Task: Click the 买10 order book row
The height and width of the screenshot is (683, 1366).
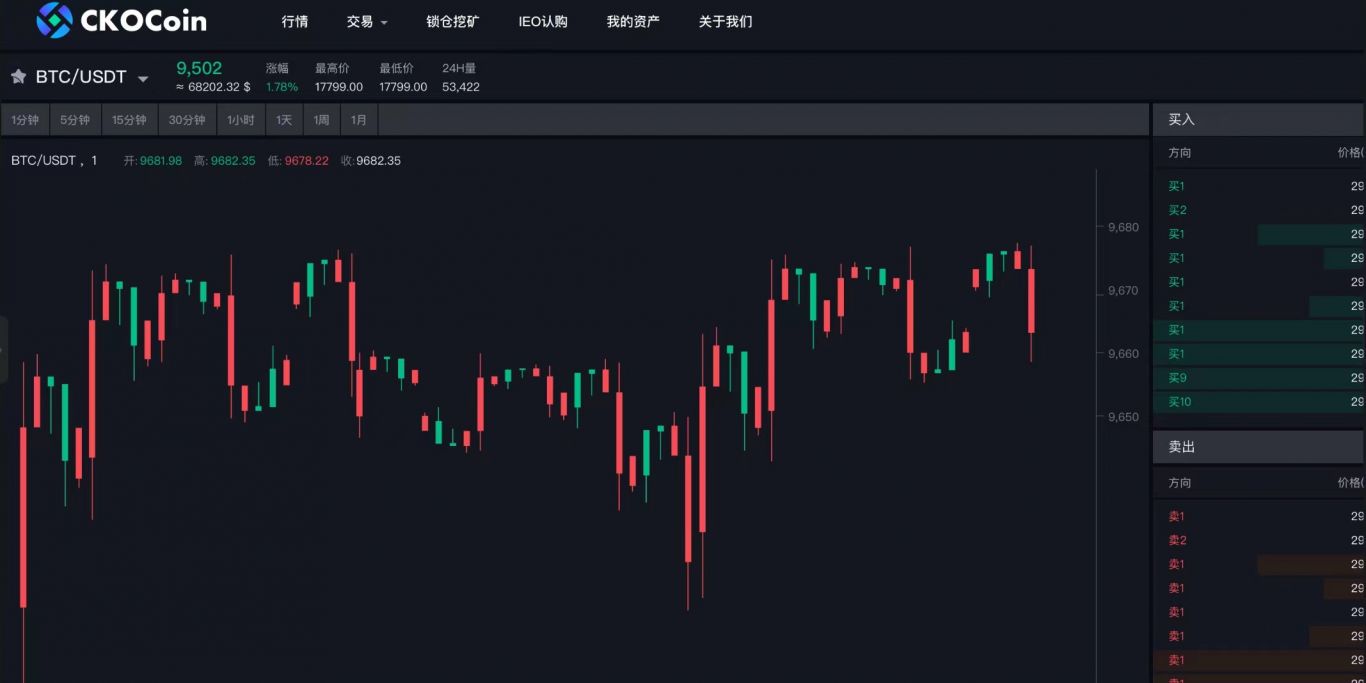Action: (x=1259, y=402)
